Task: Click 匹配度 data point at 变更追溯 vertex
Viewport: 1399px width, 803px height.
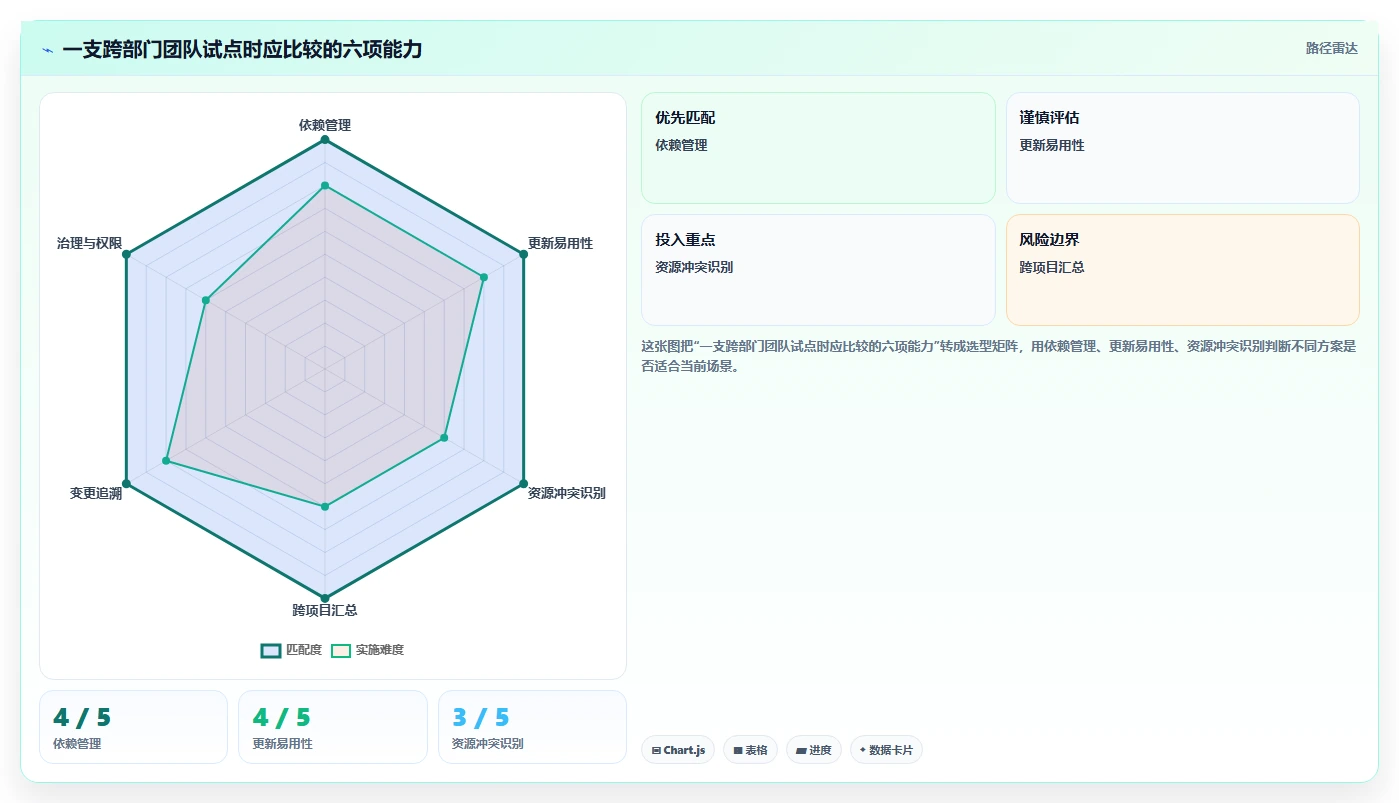Action: point(126,484)
